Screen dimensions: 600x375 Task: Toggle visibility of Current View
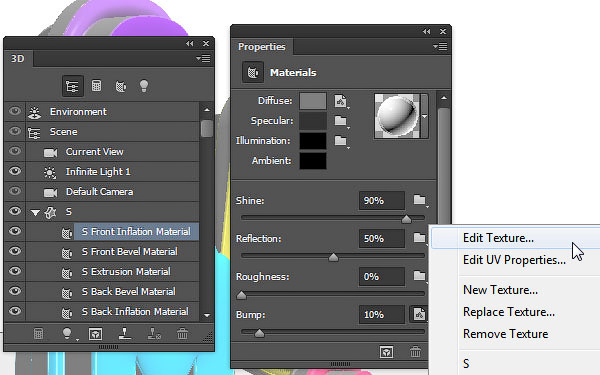coord(15,151)
